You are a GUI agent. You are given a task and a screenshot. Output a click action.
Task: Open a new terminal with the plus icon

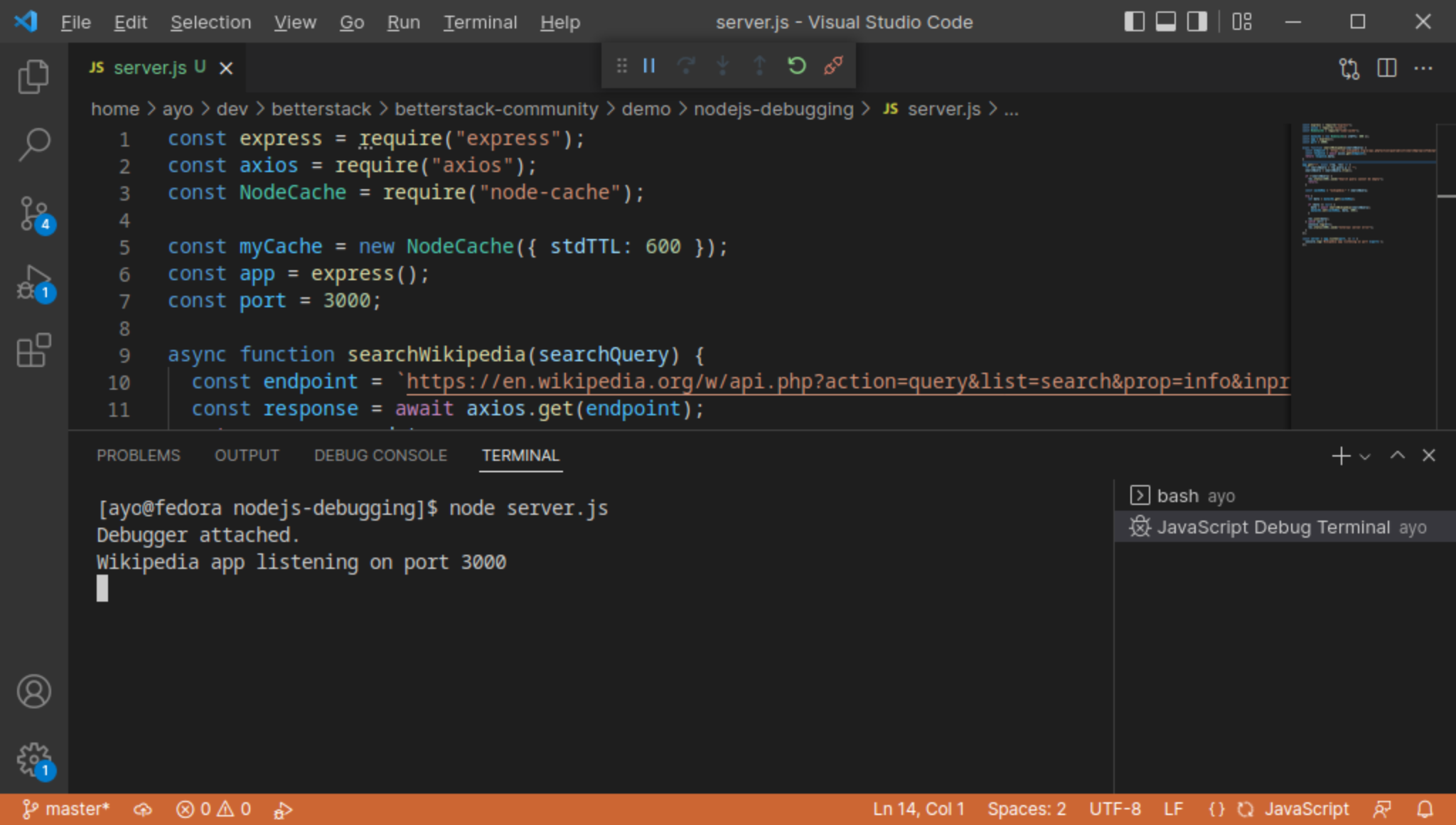pyautogui.click(x=1341, y=455)
